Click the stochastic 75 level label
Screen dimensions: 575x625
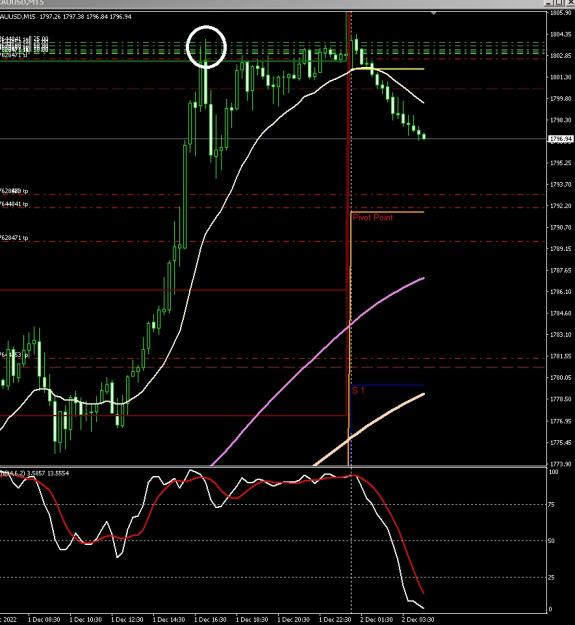click(x=551, y=505)
